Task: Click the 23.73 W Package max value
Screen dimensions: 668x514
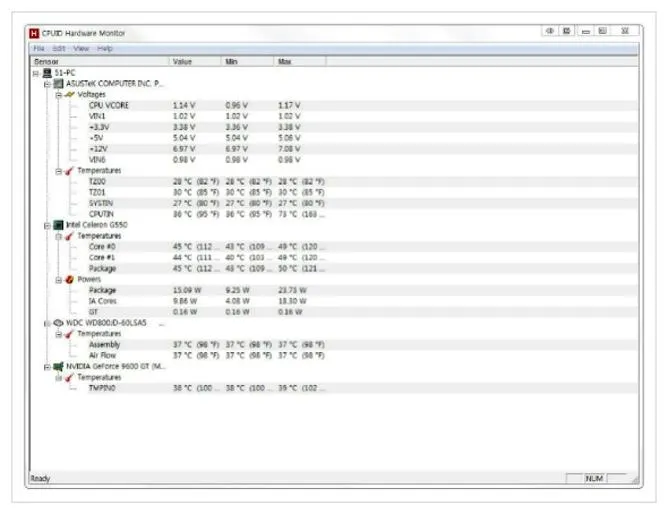Action: [292, 290]
